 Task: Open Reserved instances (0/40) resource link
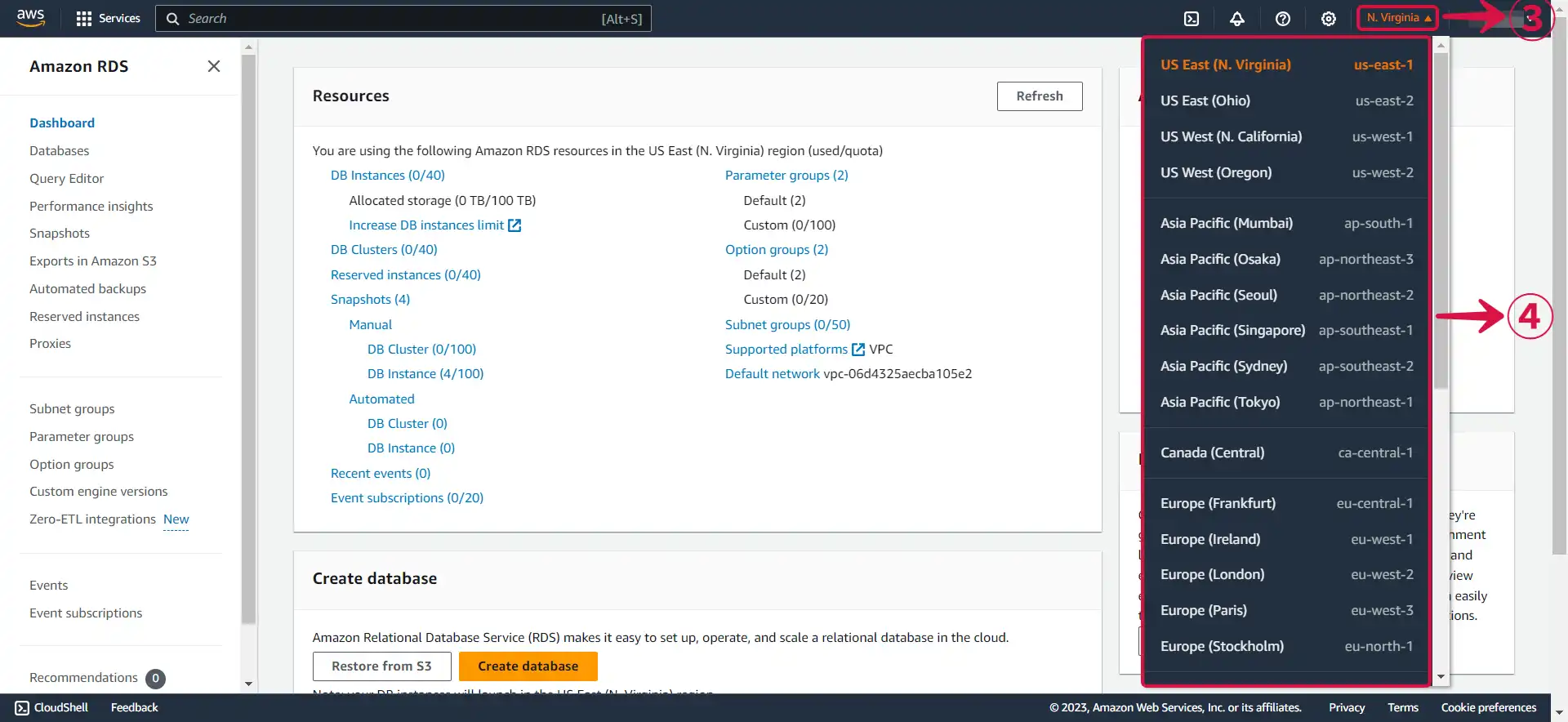click(406, 275)
